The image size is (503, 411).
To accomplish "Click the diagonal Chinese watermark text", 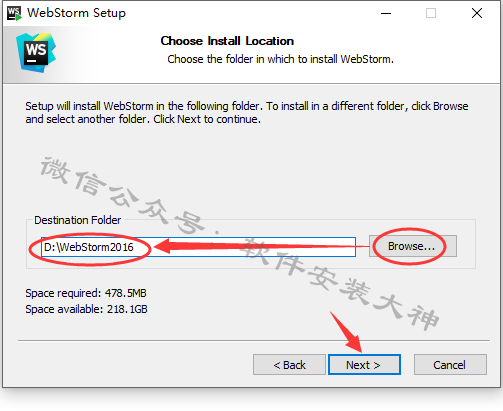I will click(239, 243).
